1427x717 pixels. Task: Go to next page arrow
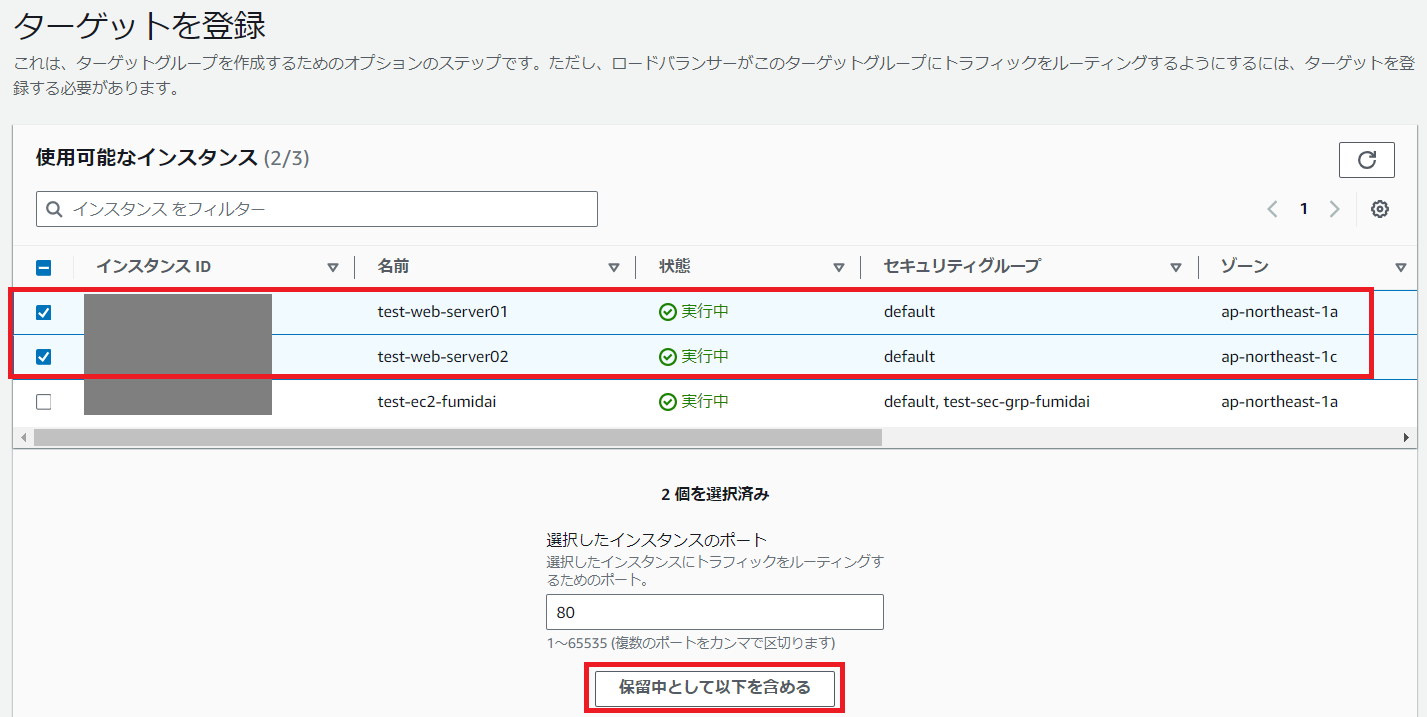tap(1334, 209)
